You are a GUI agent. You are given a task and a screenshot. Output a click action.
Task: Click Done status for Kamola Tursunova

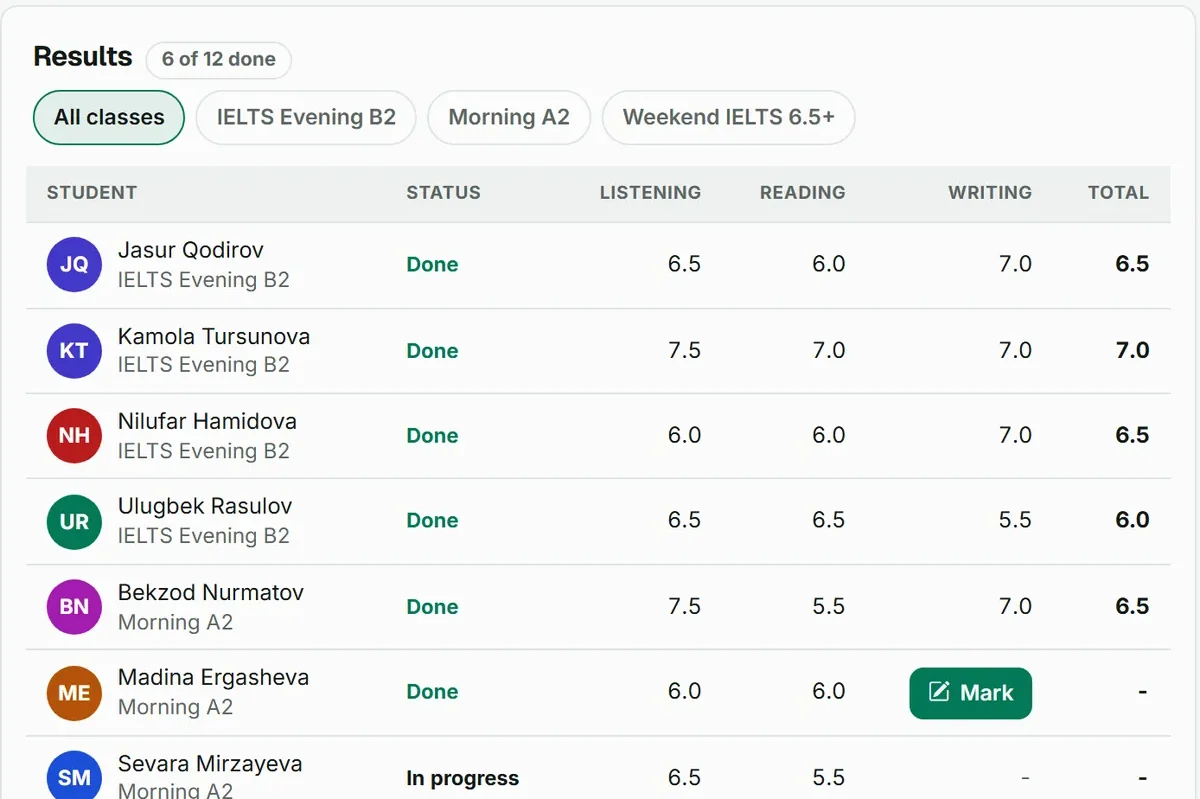(x=432, y=351)
